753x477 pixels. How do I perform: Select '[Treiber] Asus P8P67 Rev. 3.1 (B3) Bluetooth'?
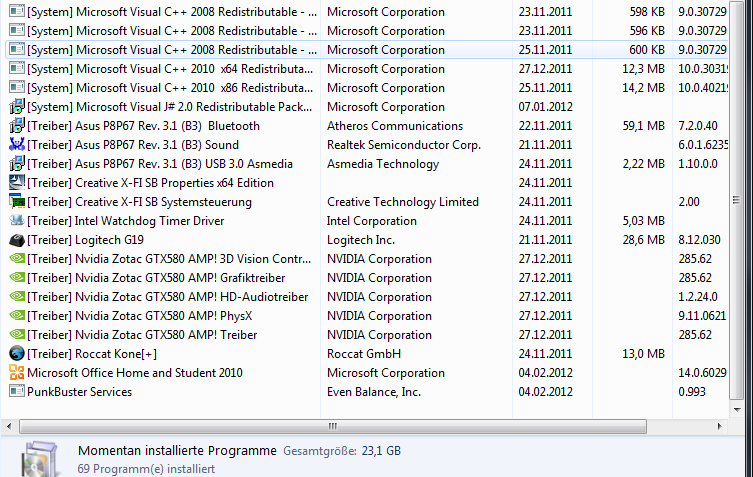144,126
